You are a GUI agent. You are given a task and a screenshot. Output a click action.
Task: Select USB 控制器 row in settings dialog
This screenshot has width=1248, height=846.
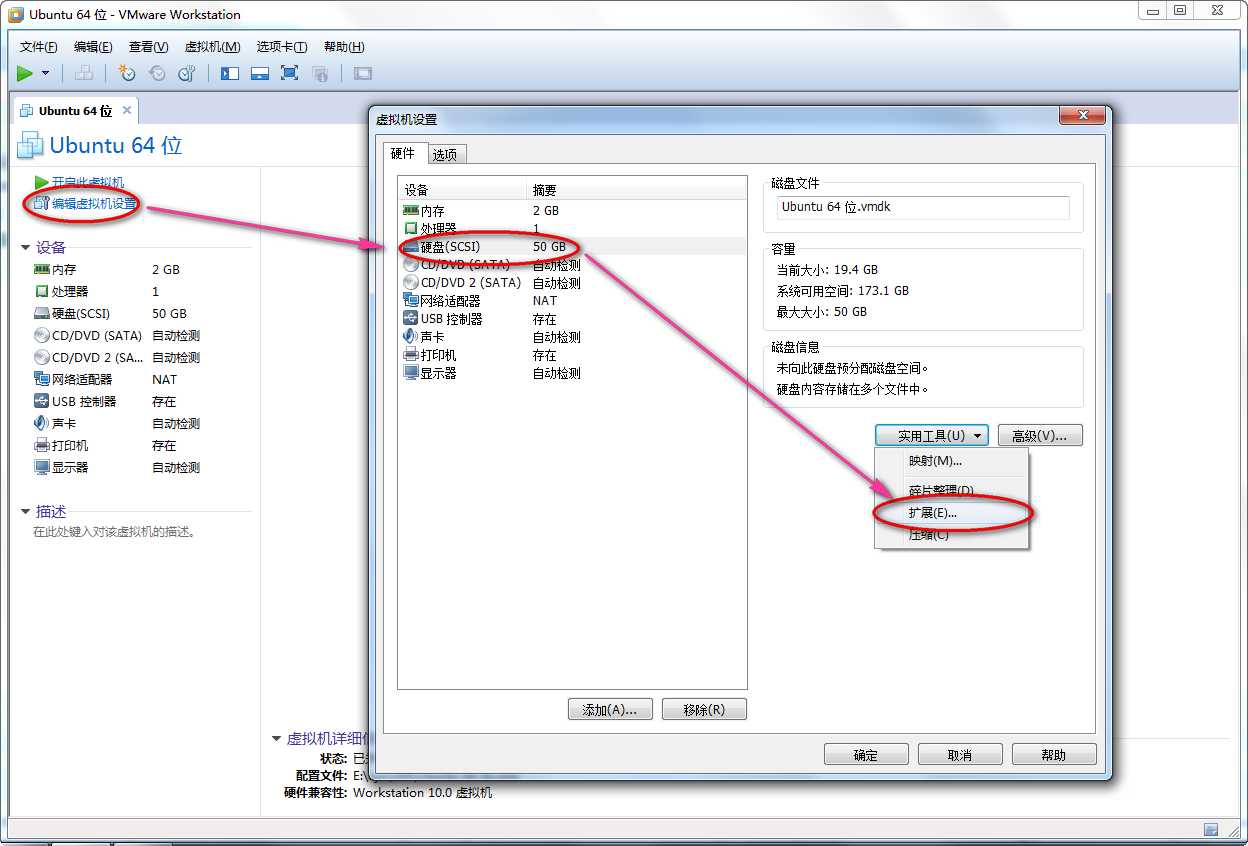point(572,319)
